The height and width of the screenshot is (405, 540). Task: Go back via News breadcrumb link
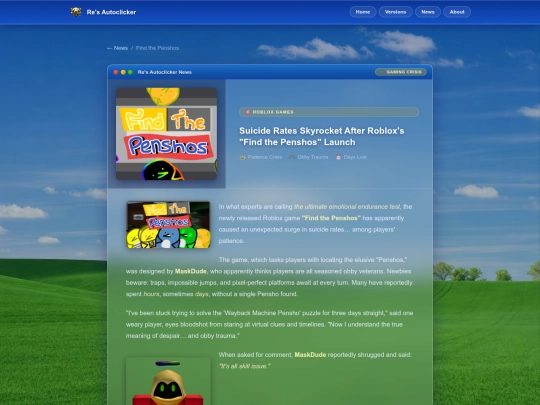(117, 48)
